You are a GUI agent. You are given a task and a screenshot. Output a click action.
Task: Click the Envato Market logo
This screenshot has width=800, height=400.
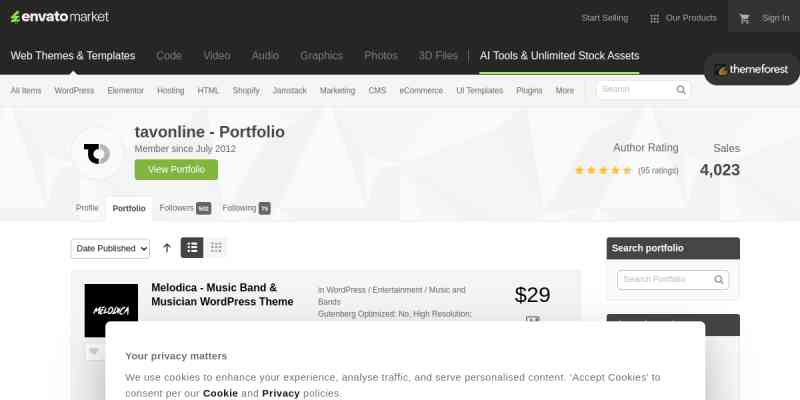60,17
